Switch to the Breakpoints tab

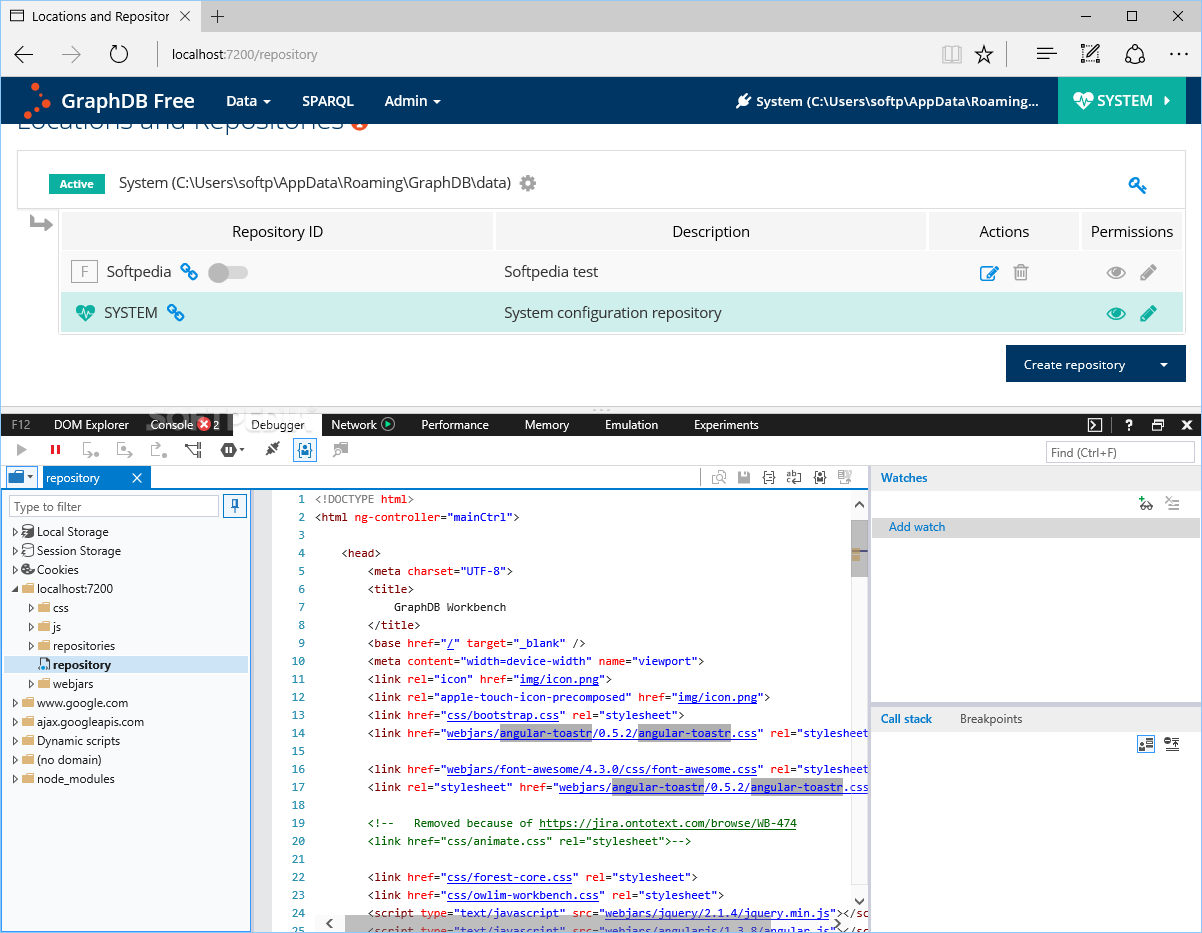[x=991, y=719]
